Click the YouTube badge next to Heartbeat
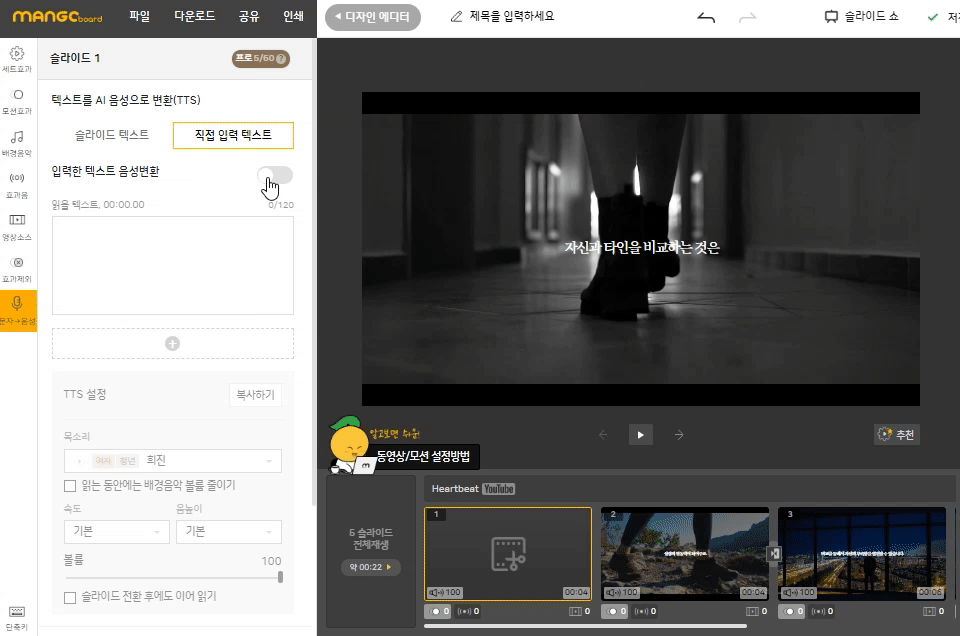 coord(498,488)
